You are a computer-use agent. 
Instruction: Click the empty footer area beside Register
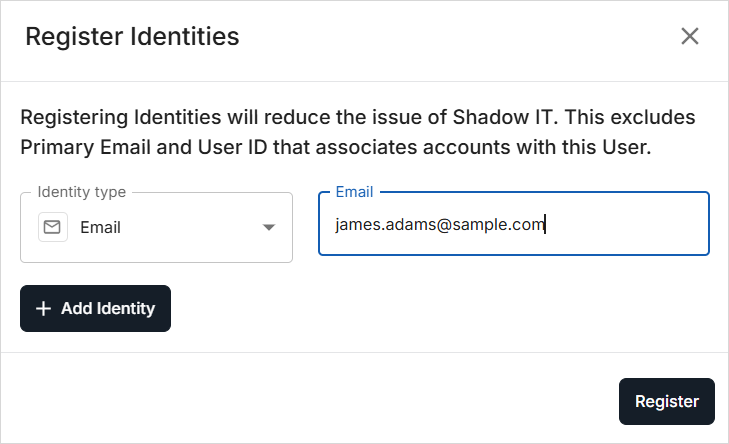click(x=300, y=402)
